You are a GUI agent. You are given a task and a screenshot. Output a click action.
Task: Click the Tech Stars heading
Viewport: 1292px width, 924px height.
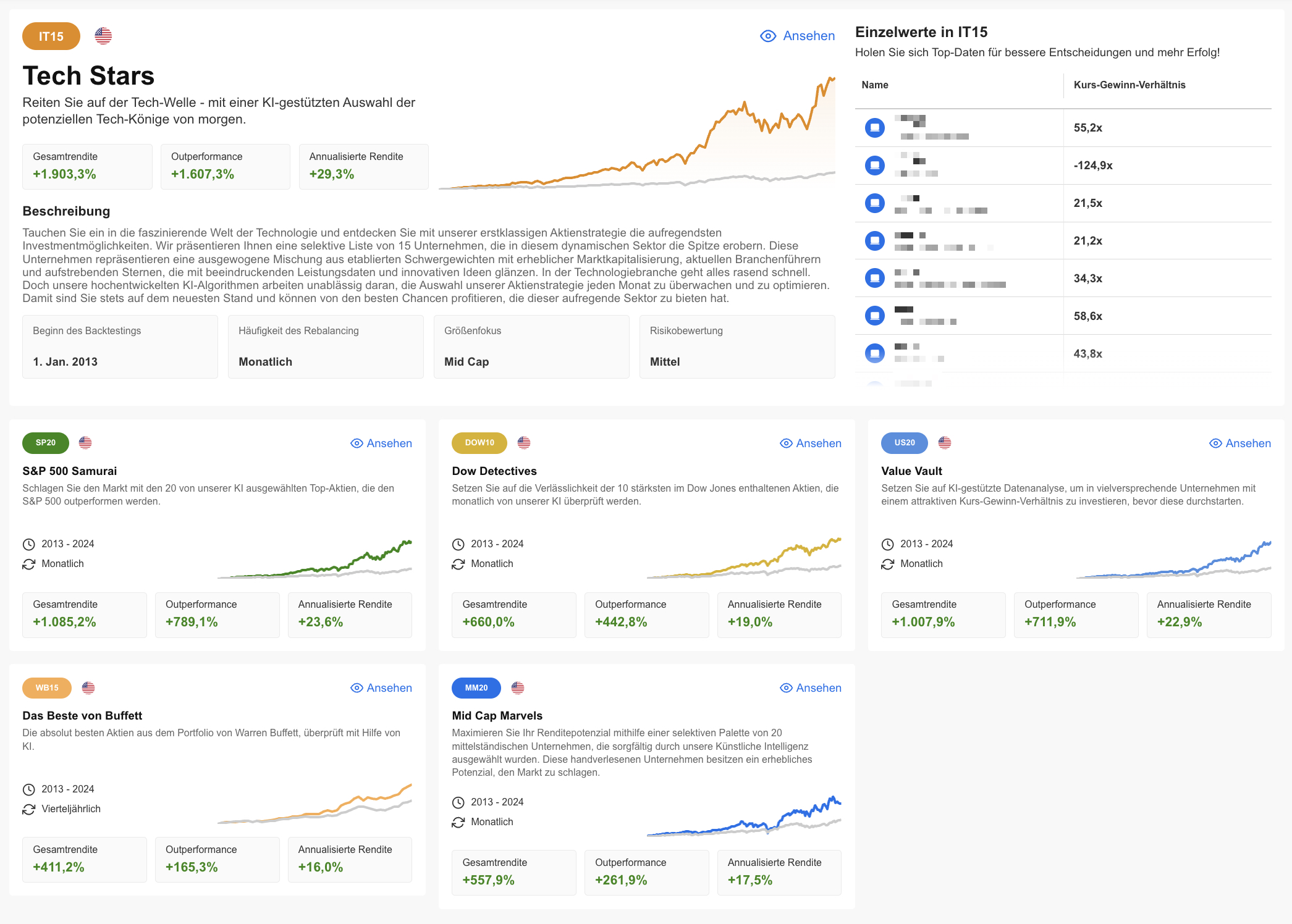(88, 76)
